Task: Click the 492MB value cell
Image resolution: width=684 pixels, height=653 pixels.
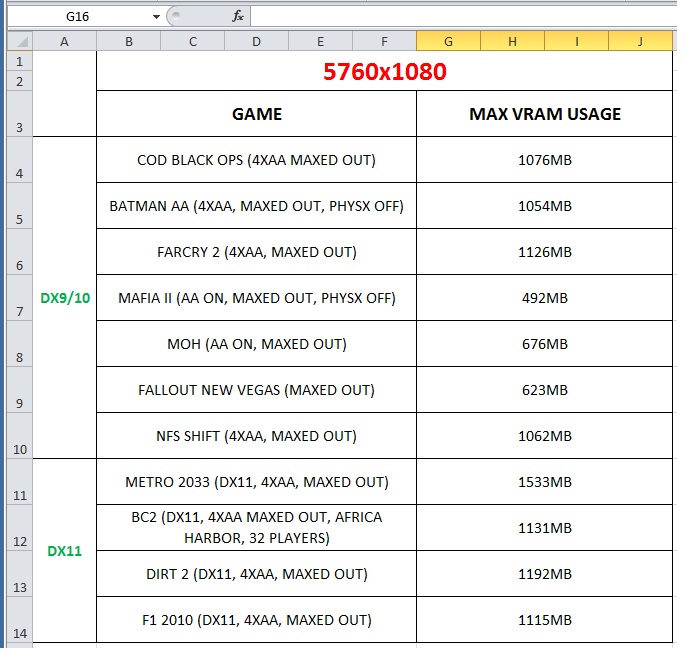Action: (x=544, y=298)
